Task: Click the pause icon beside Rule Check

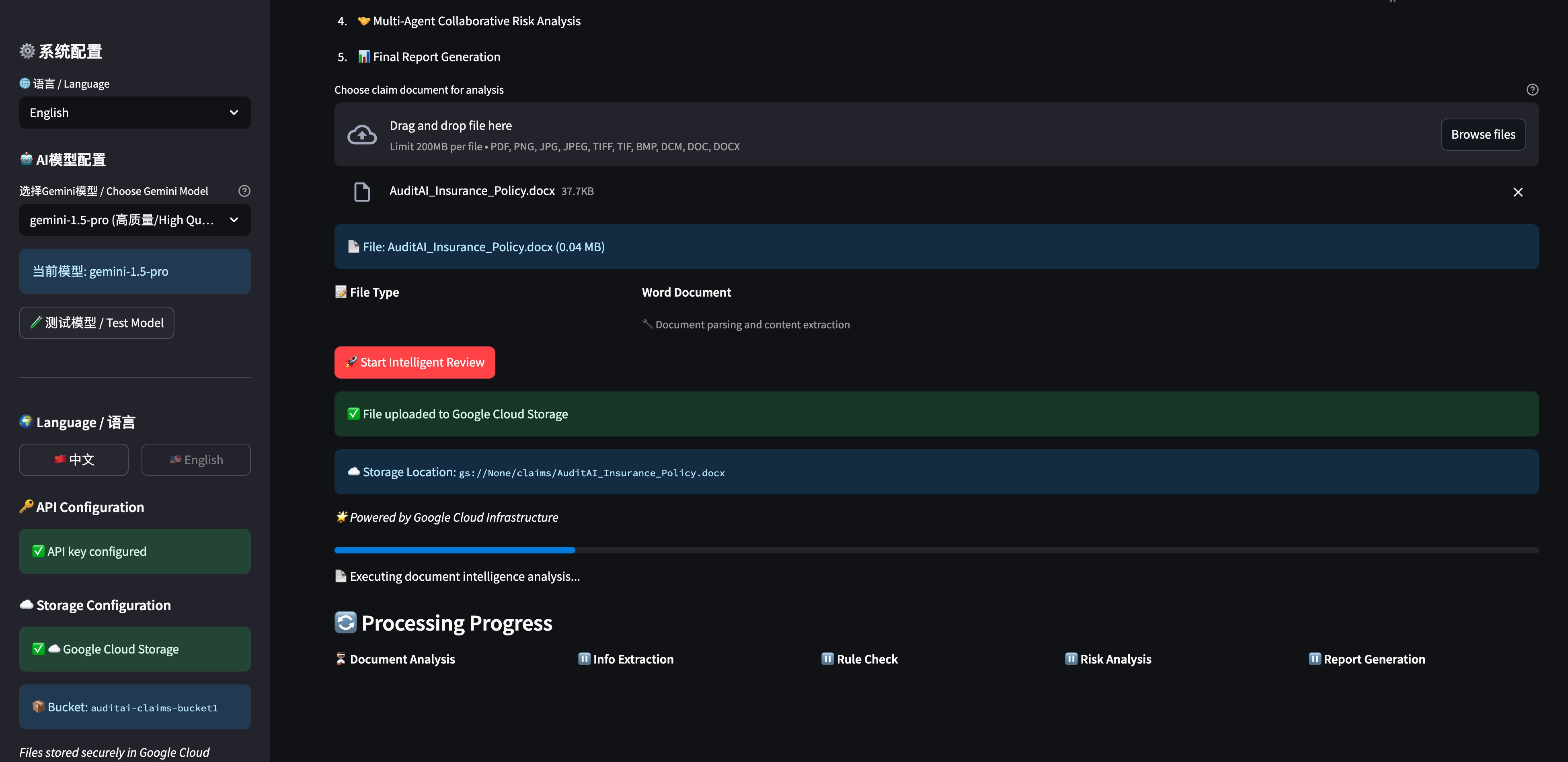Action: 827,659
